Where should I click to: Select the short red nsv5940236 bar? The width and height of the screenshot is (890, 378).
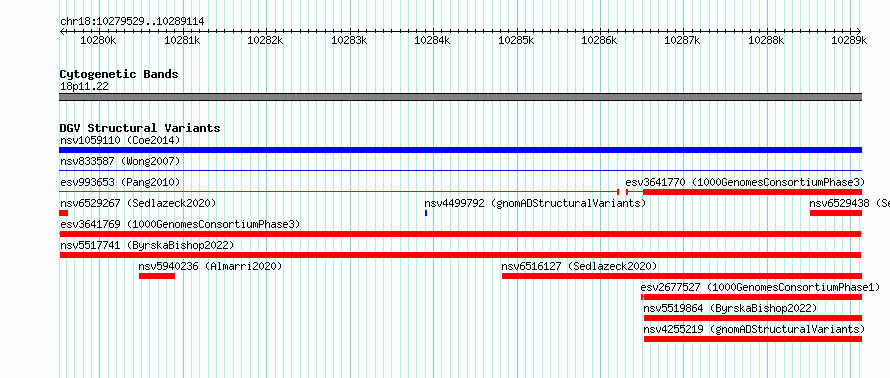click(x=157, y=276)
